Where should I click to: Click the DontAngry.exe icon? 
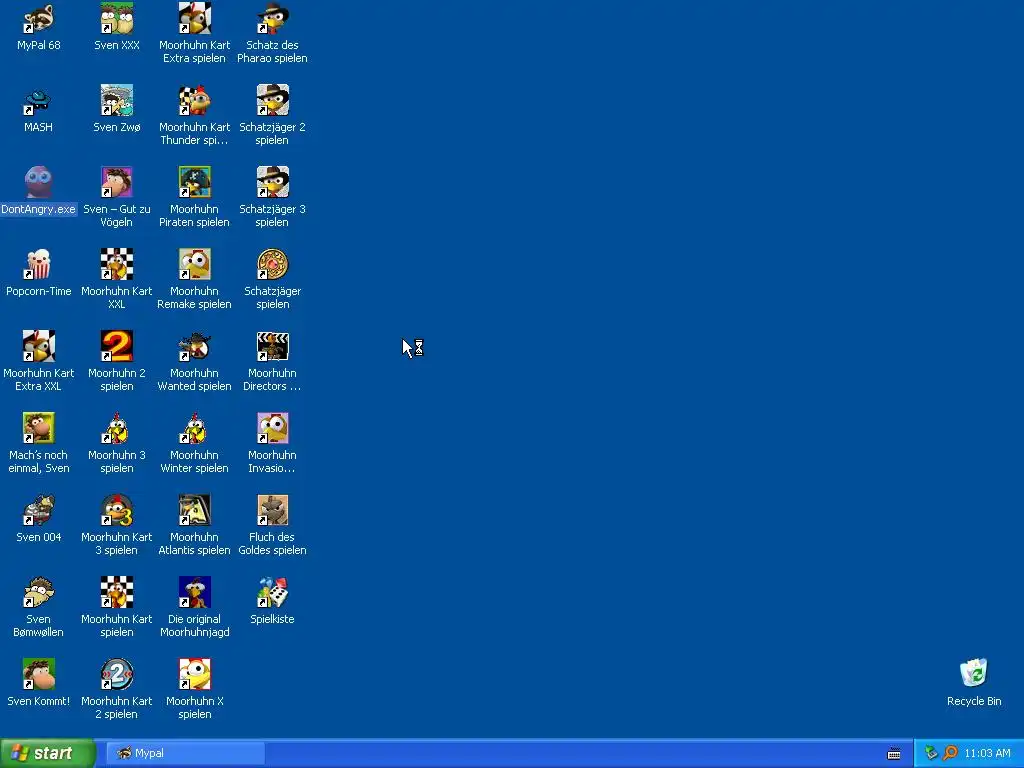coord(39,182)
